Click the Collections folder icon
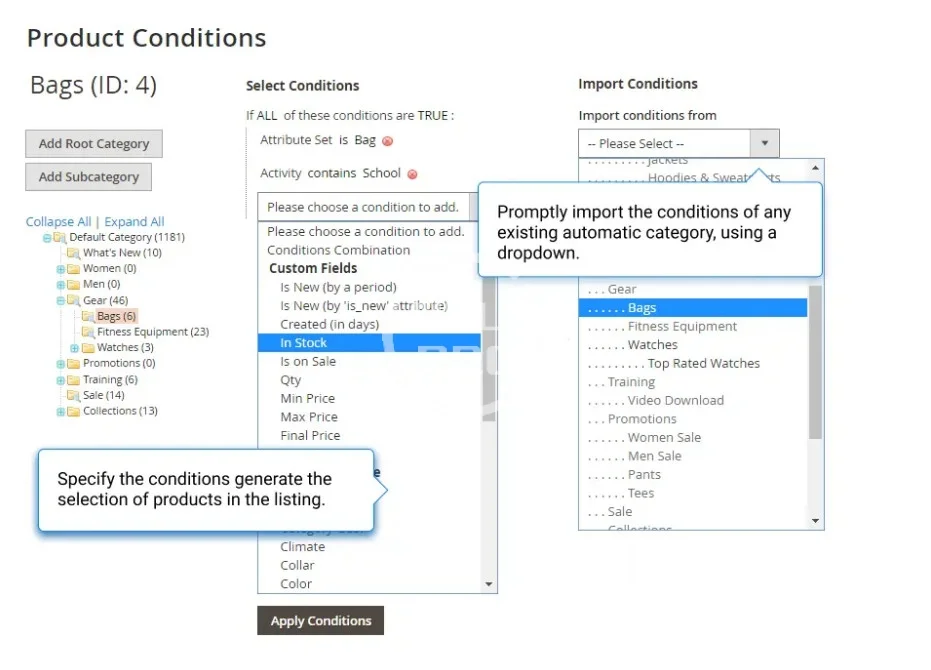Viewport: 931px width, 670px height. coord(74,411)
